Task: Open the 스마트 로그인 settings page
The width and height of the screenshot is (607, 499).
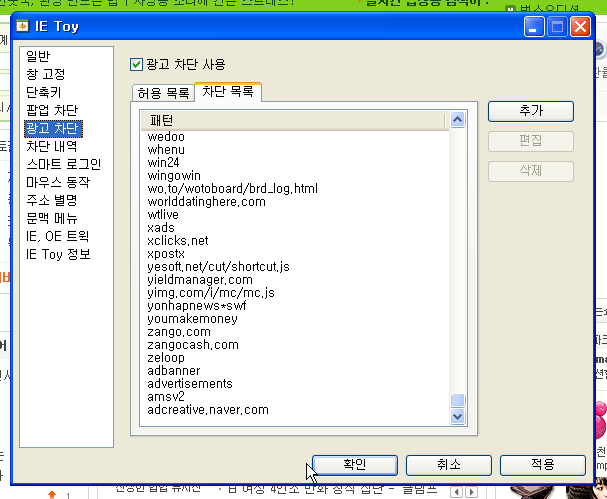Action: click(x=63, y=164)
